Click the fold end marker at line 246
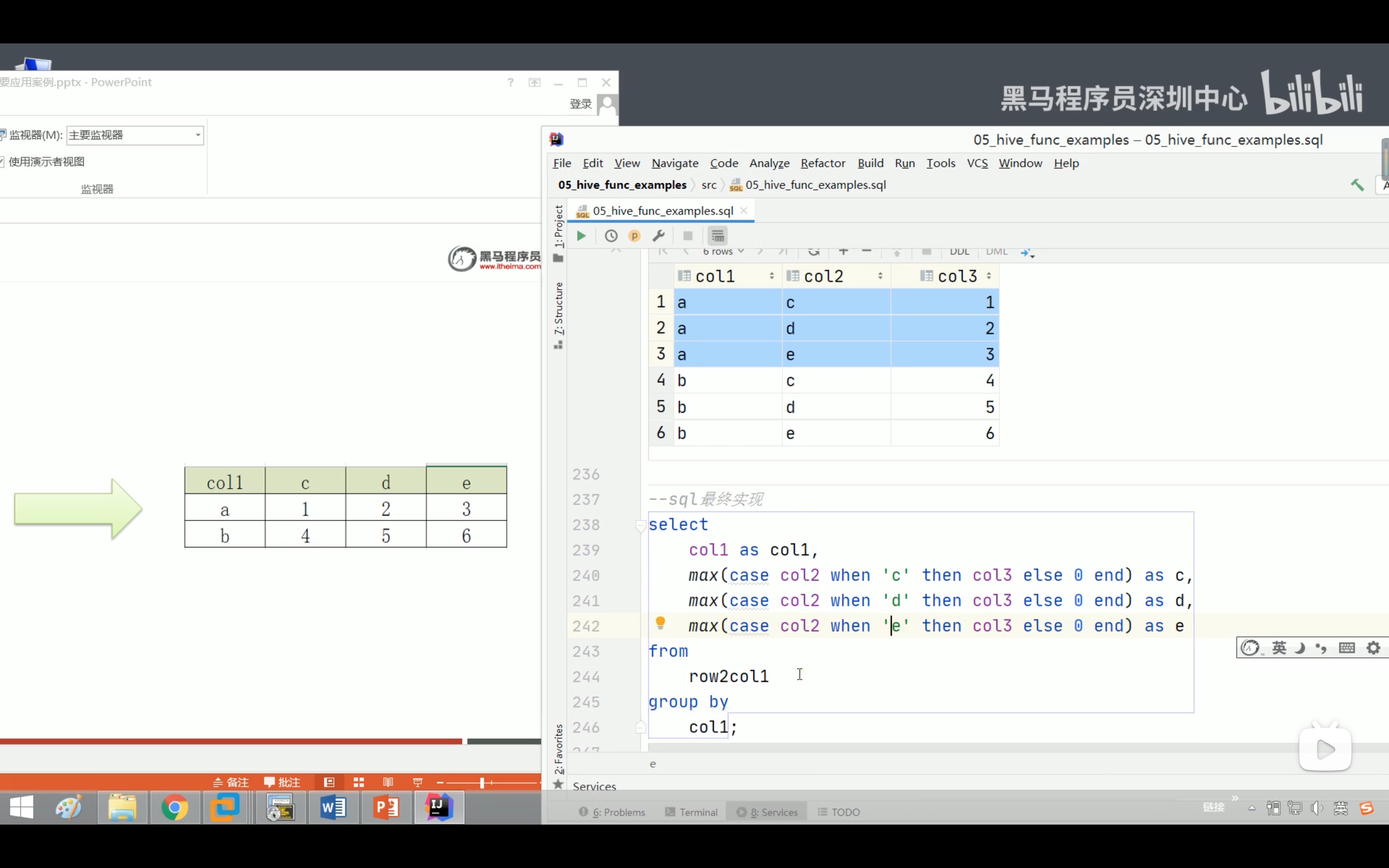This screenshot has width=1389, height=868. 640,727
